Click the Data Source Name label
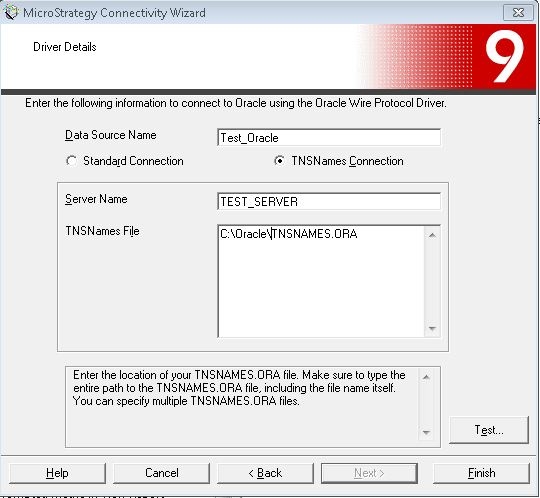Viewport: 540px width, 498px height. (x=111, y=135)
